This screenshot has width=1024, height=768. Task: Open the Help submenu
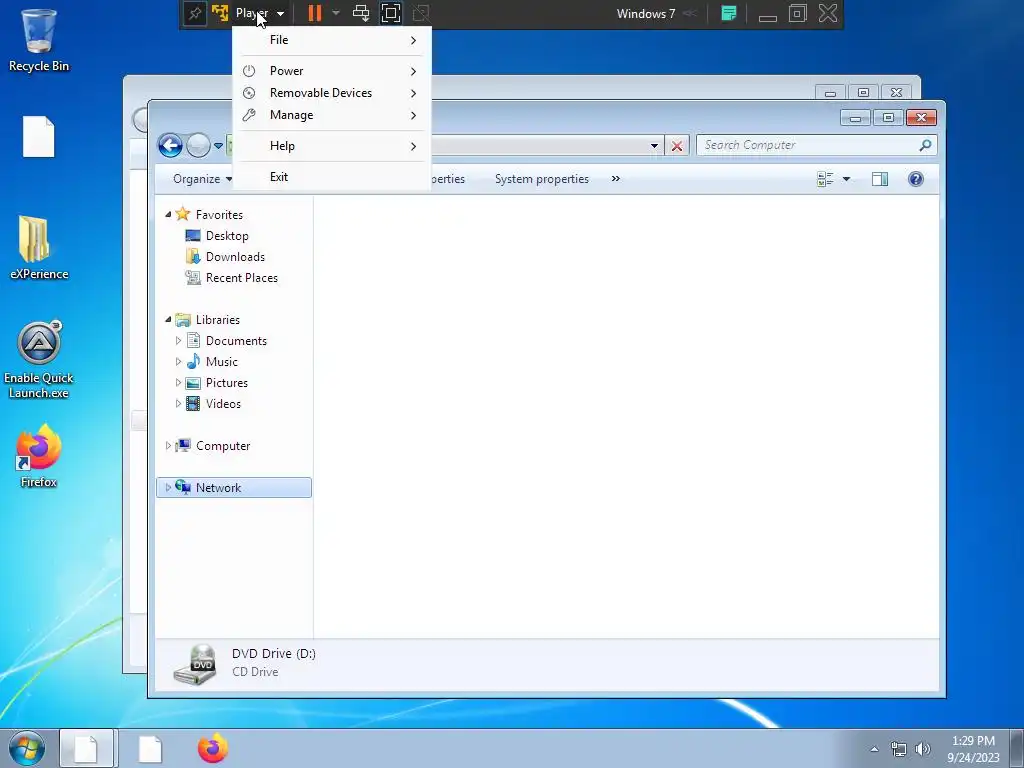[x=332, y=146]
